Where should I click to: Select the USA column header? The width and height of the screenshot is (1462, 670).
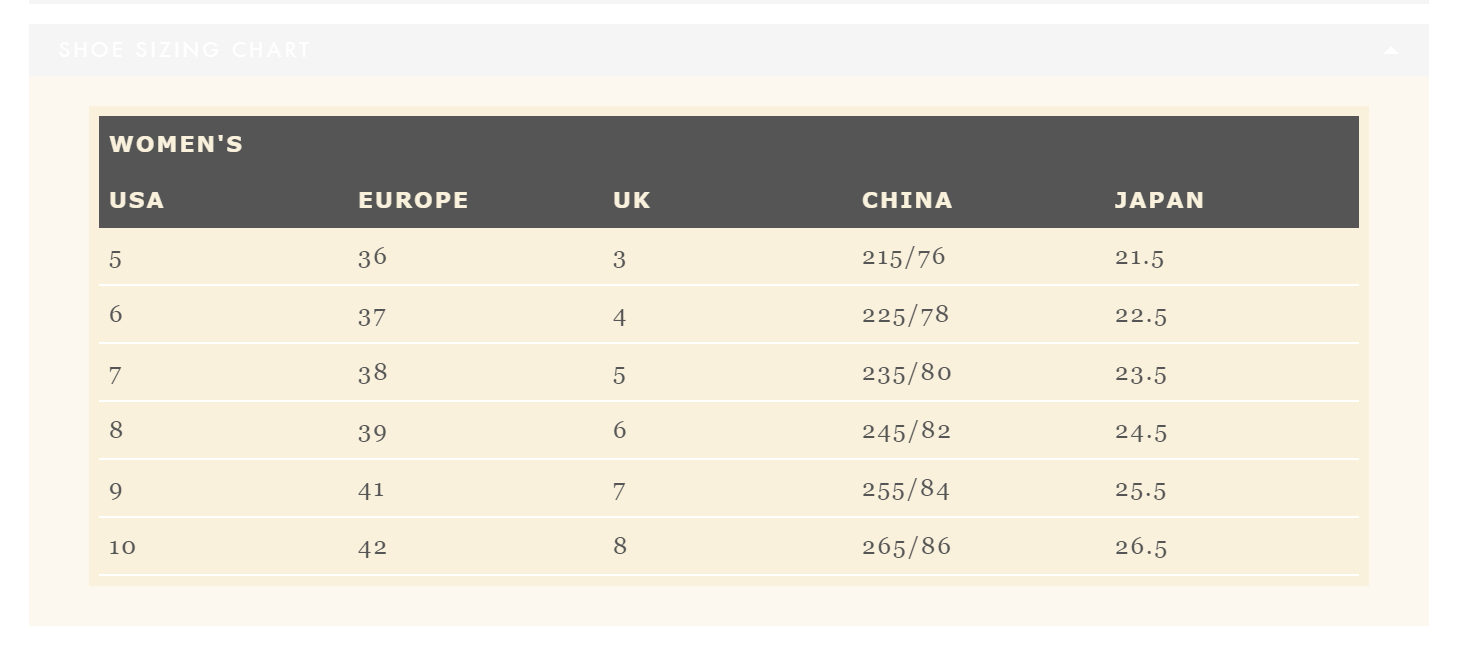pyautogui.click(x=137, y=200)
